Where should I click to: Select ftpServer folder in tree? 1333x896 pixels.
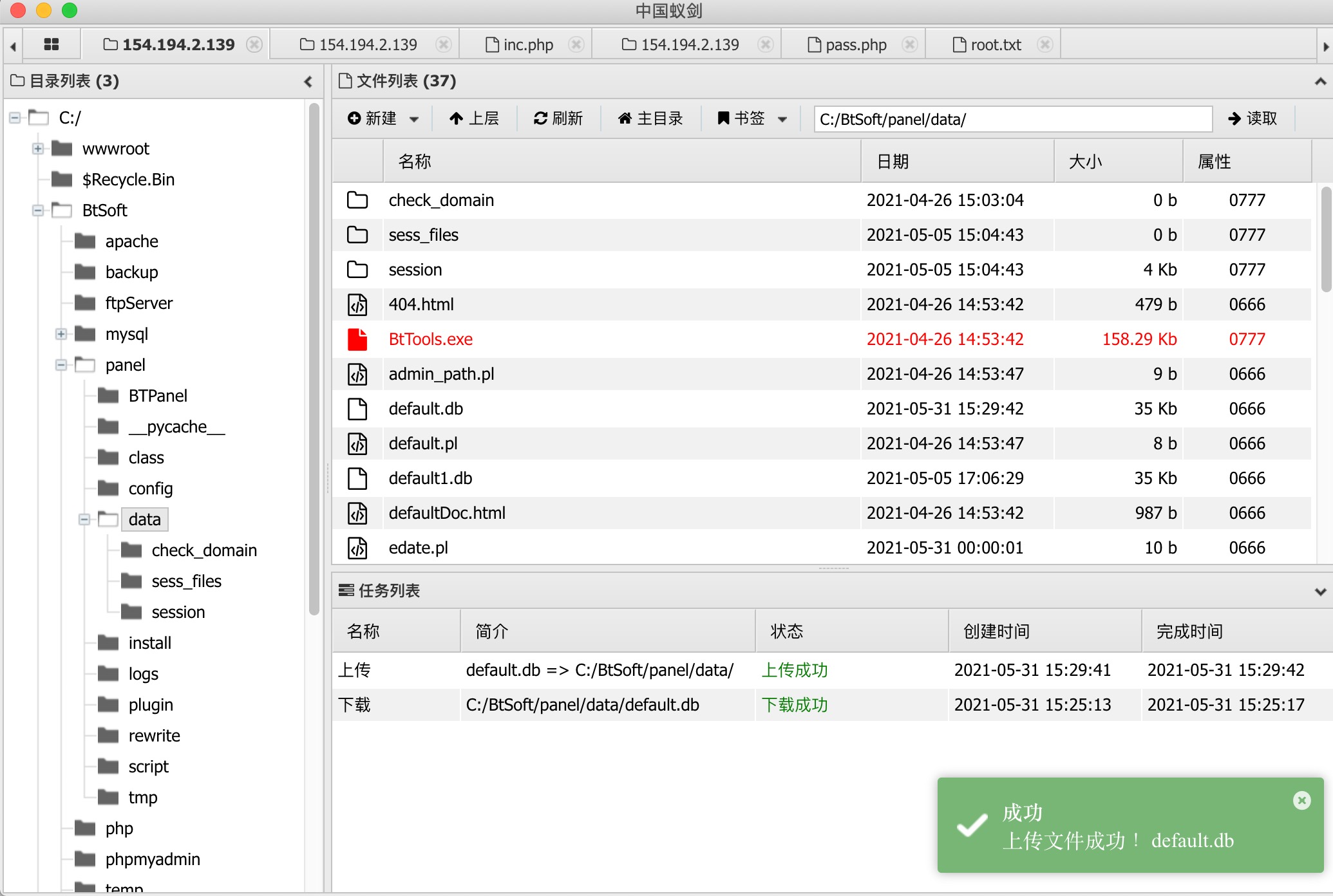(x=139, y=303)
